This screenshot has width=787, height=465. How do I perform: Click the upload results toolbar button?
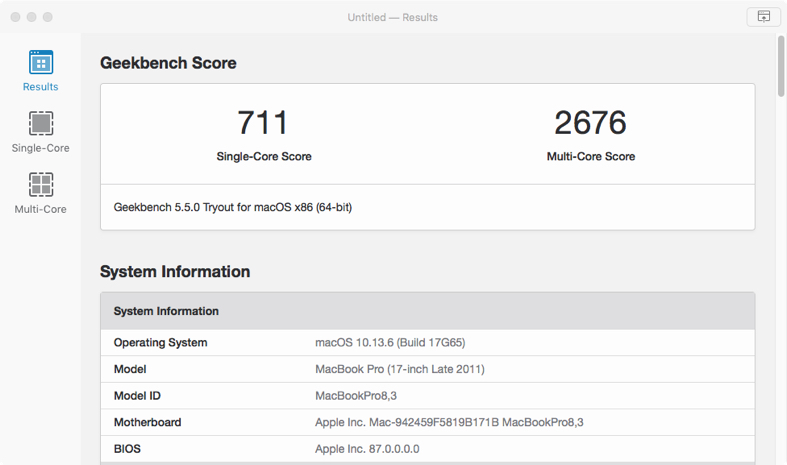763,17
